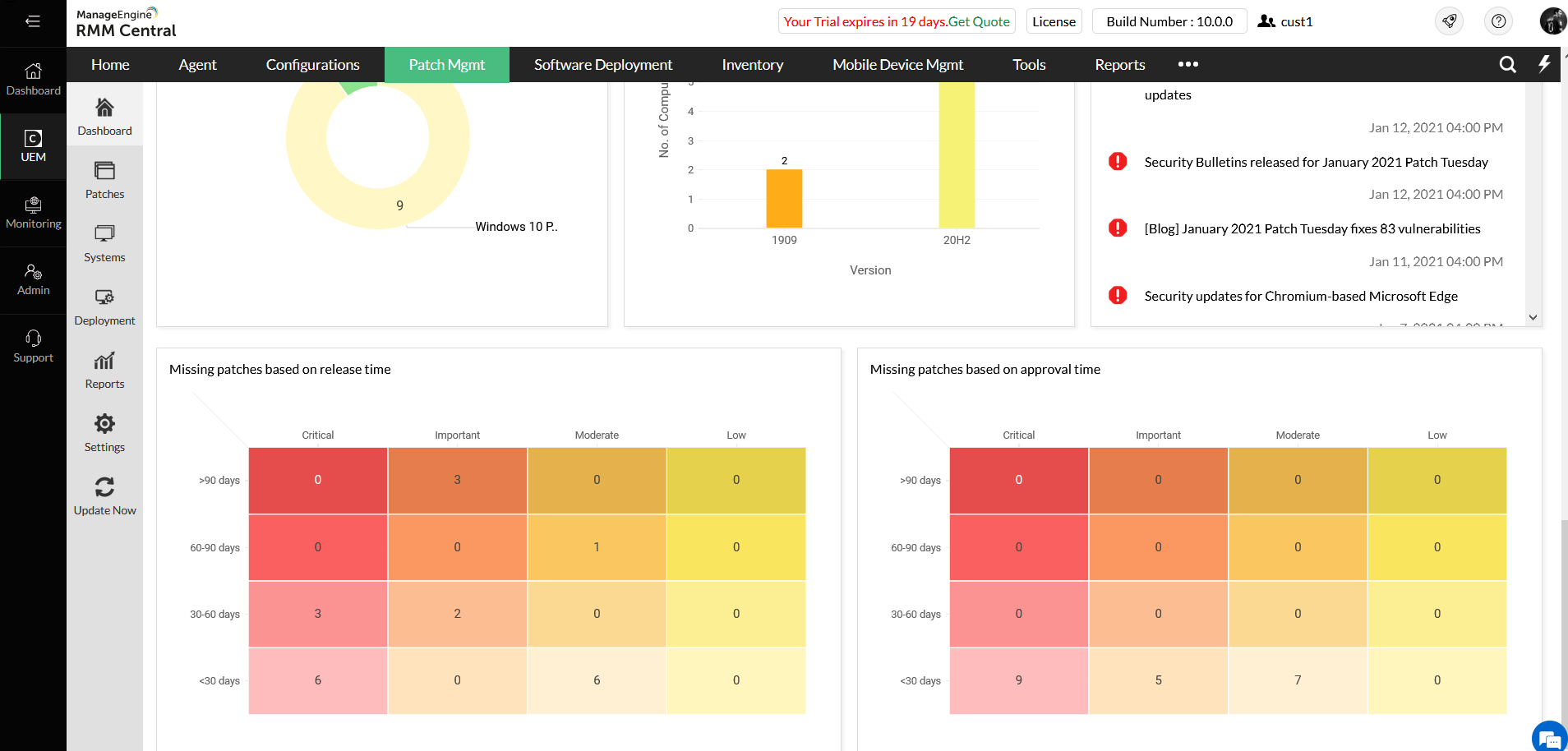Expand the three-dots more menu
The image size is (1568, 751).
[x=1188, y=64]
